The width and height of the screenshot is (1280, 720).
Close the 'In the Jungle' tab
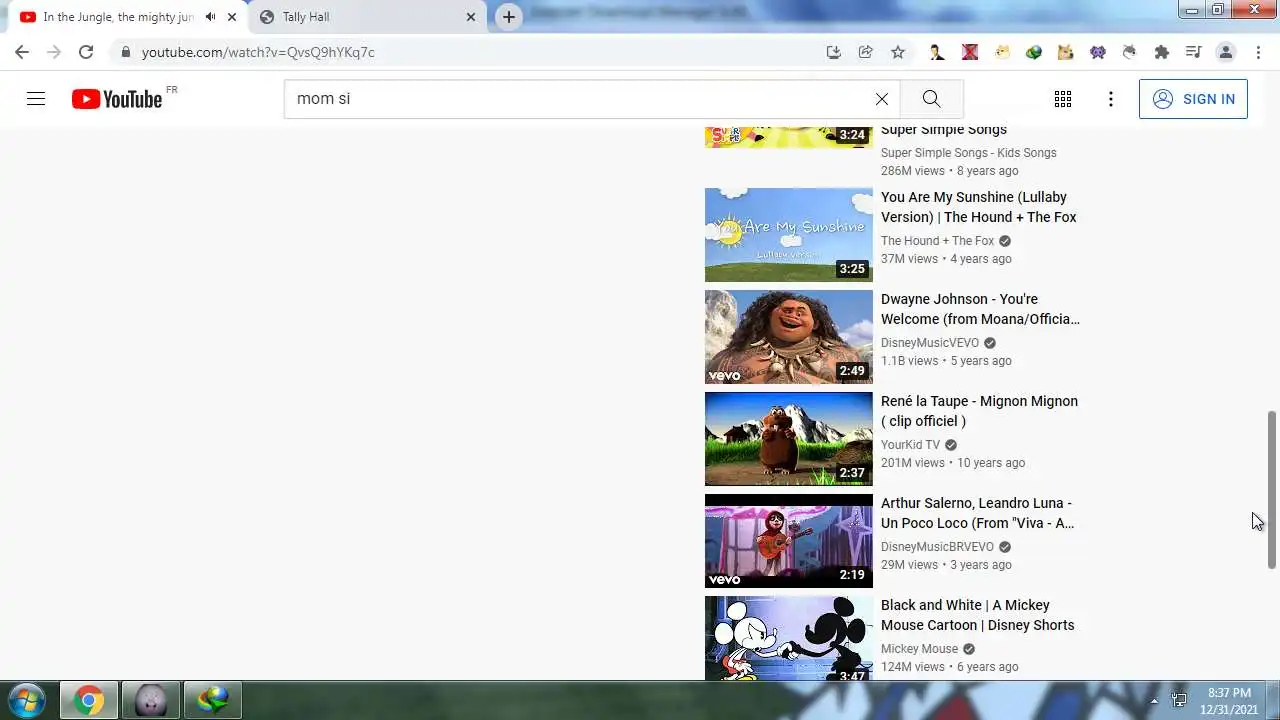pos(232,17)
